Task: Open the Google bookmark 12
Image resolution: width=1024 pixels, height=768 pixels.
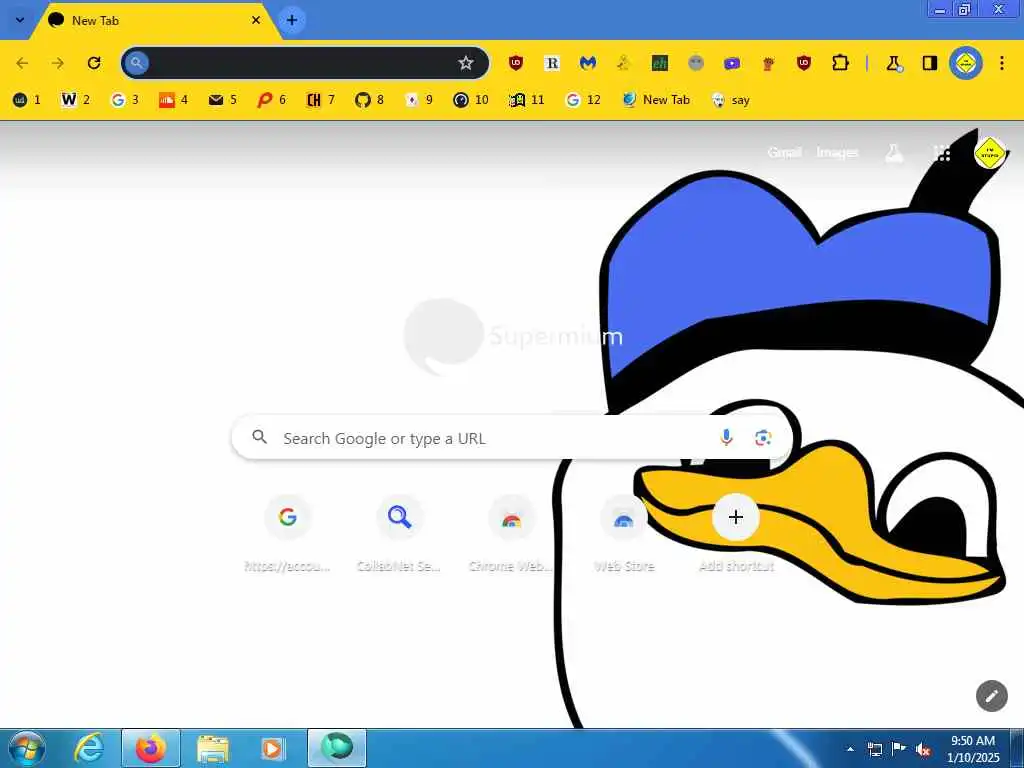Action: click(x=583, y=100)
